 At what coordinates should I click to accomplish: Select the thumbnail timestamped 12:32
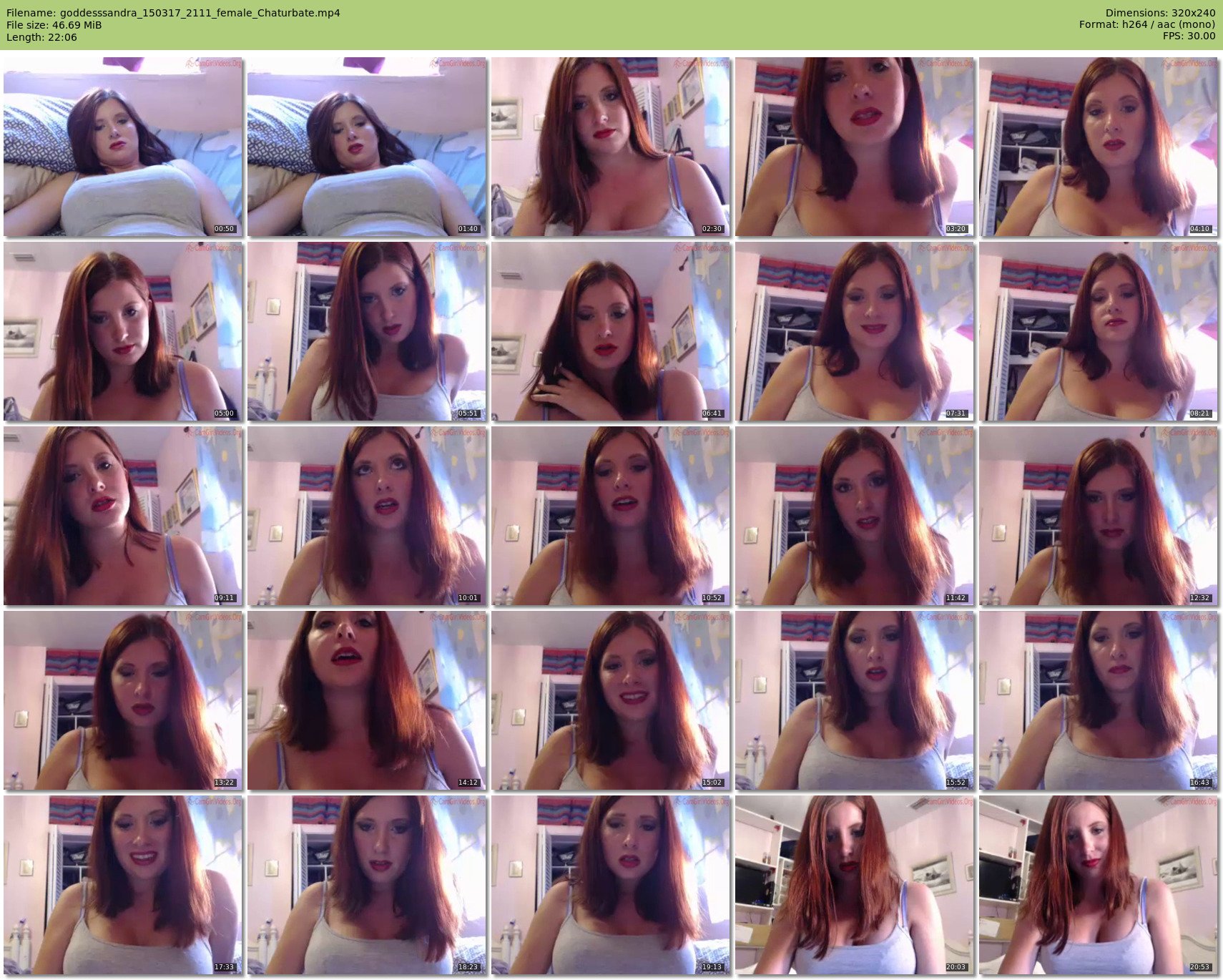(x=1099, y=516)
